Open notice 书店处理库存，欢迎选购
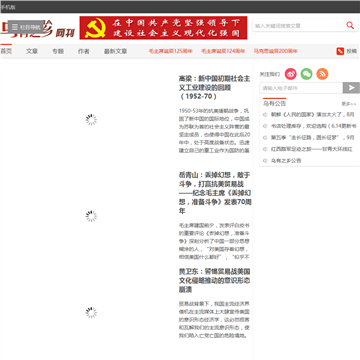The width and height of the screenshot is (360, 360). [x=314, y=126]
